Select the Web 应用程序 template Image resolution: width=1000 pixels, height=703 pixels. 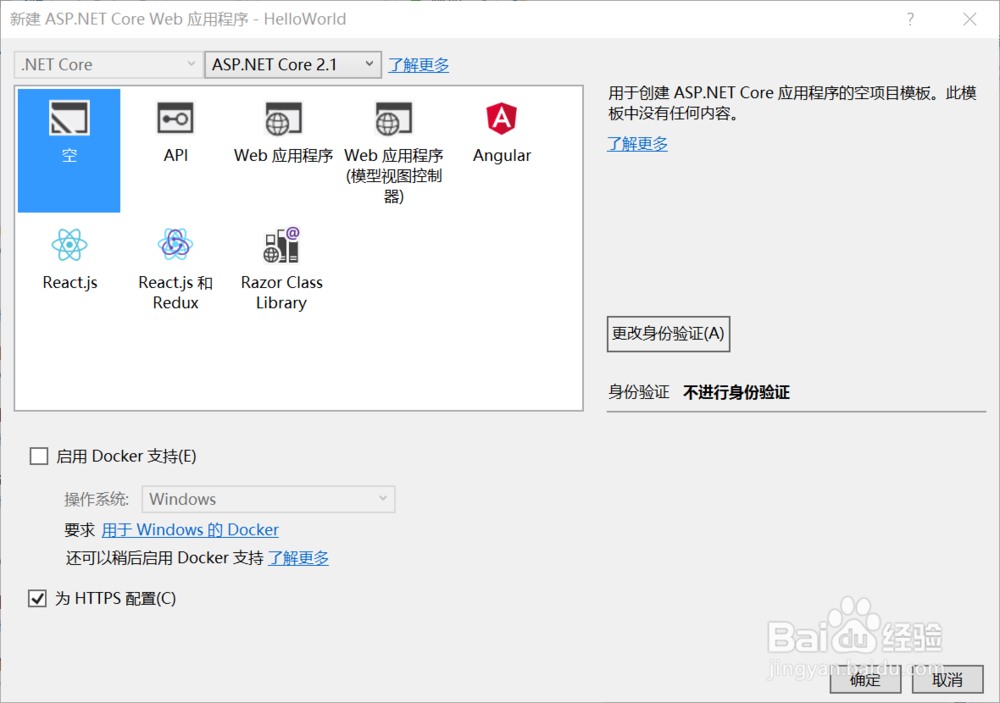(280, 130)
